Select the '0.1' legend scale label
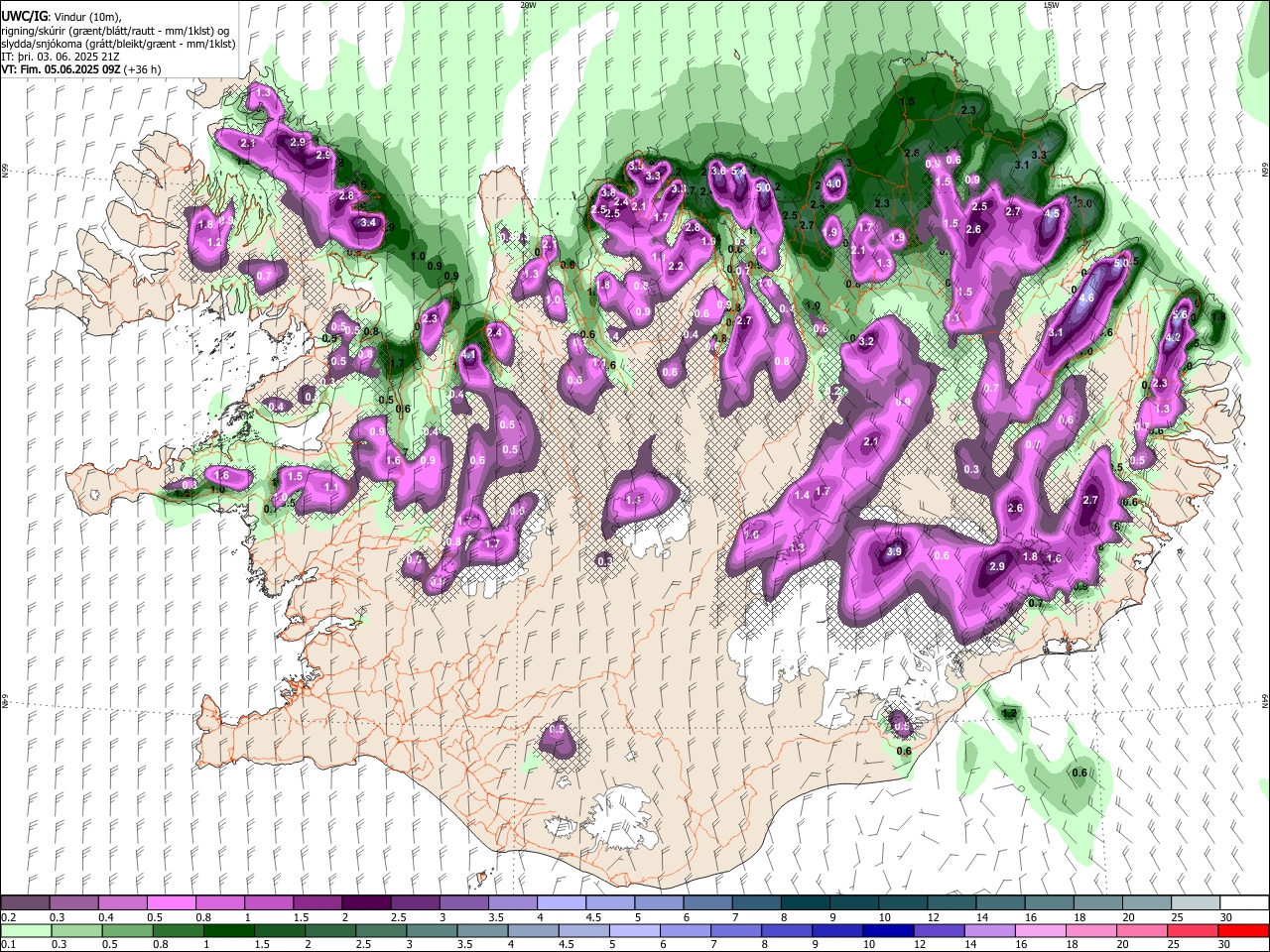This screenshot has height=952, width=1270. [x=8, y=945]
